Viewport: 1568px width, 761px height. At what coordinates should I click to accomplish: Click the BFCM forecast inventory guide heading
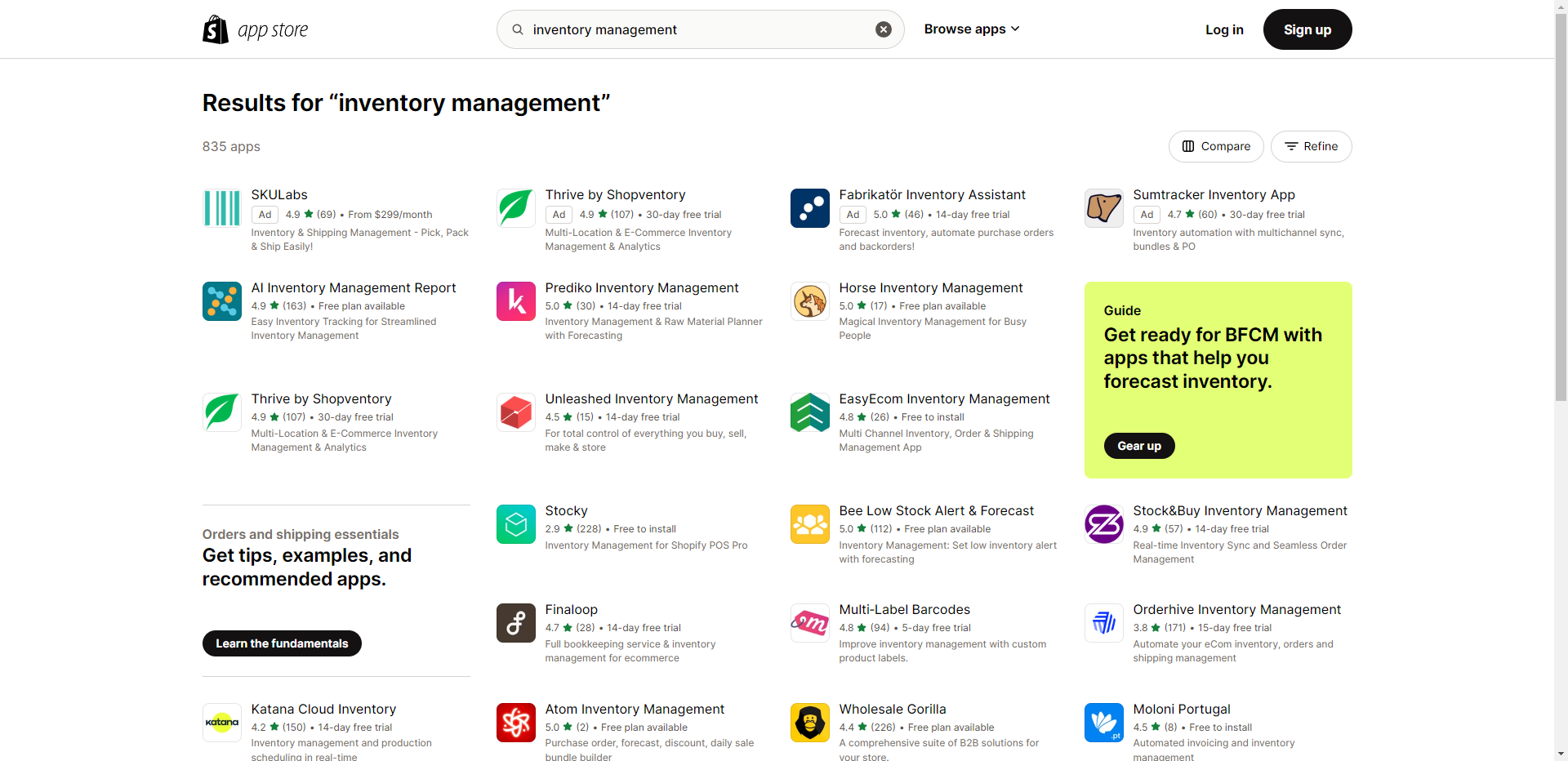(1213, 358)
